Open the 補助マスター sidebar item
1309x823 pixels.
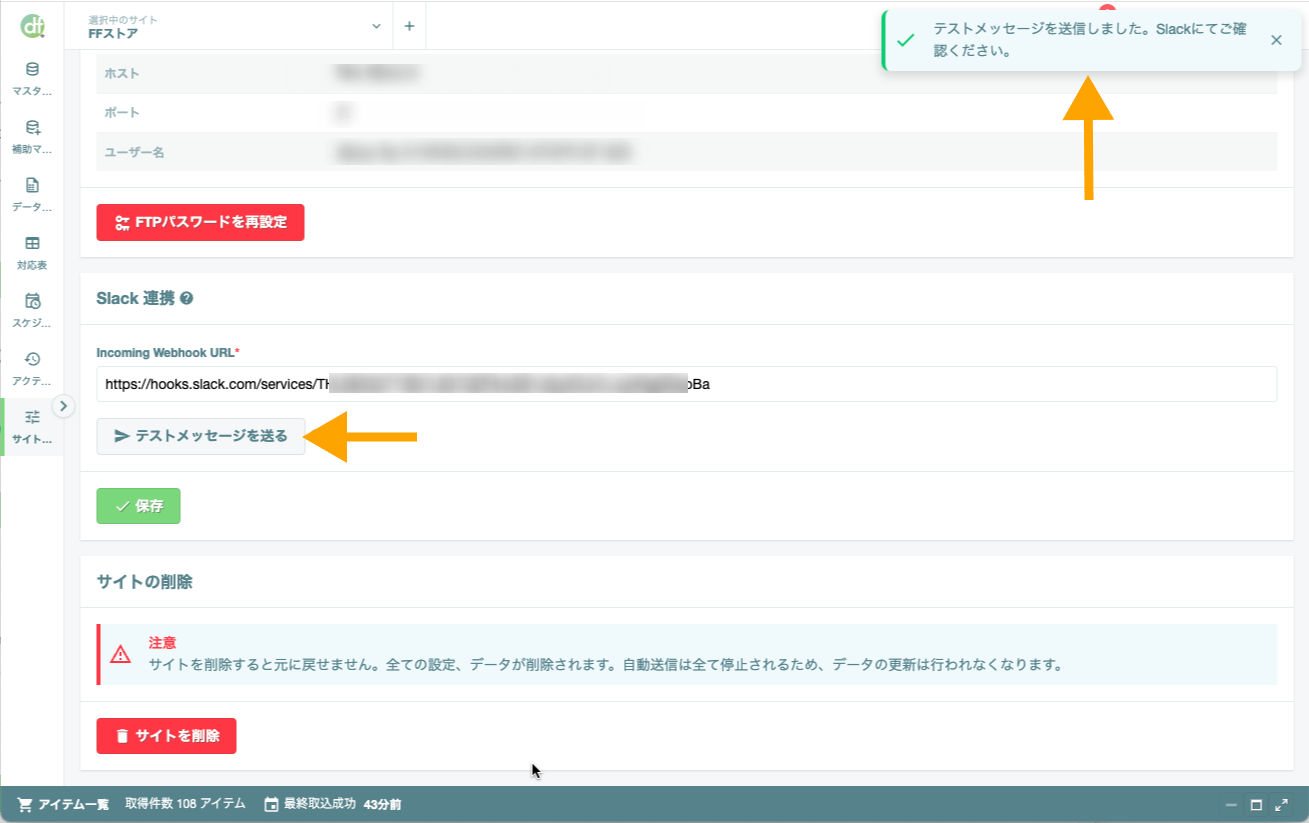pos(32,137)
